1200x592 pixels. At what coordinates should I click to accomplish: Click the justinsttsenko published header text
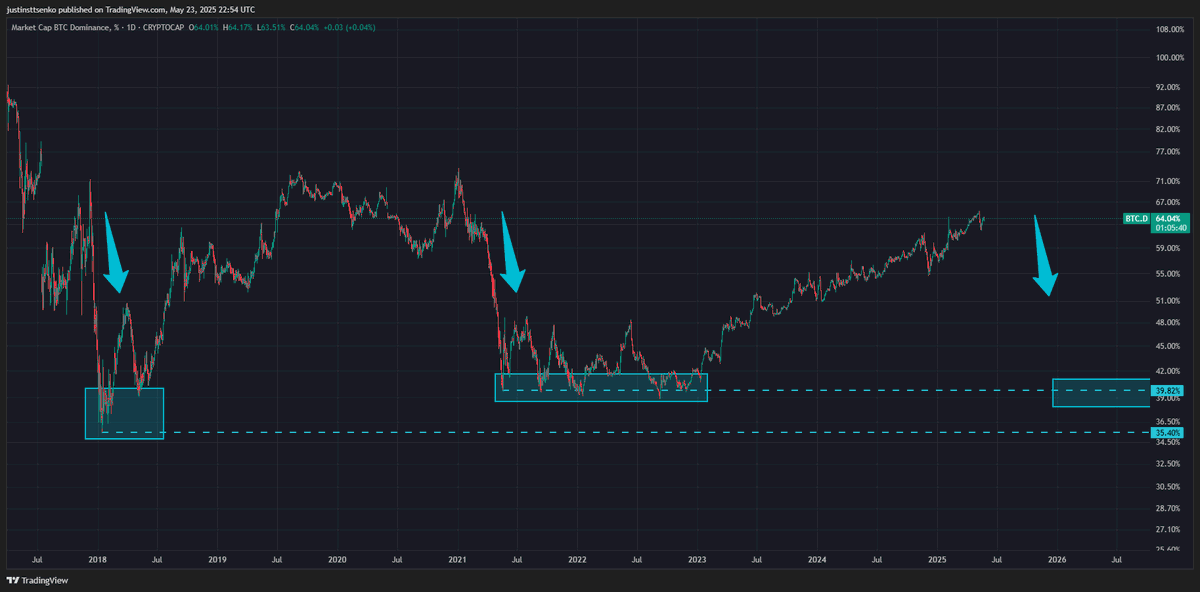pos(131,9)
